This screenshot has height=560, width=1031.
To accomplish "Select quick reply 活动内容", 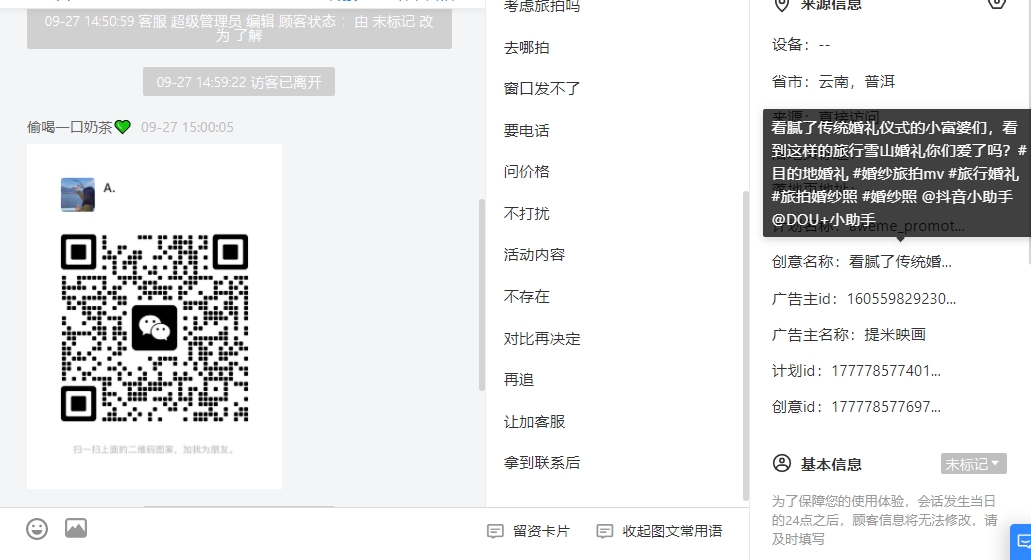I will (535, 255).
